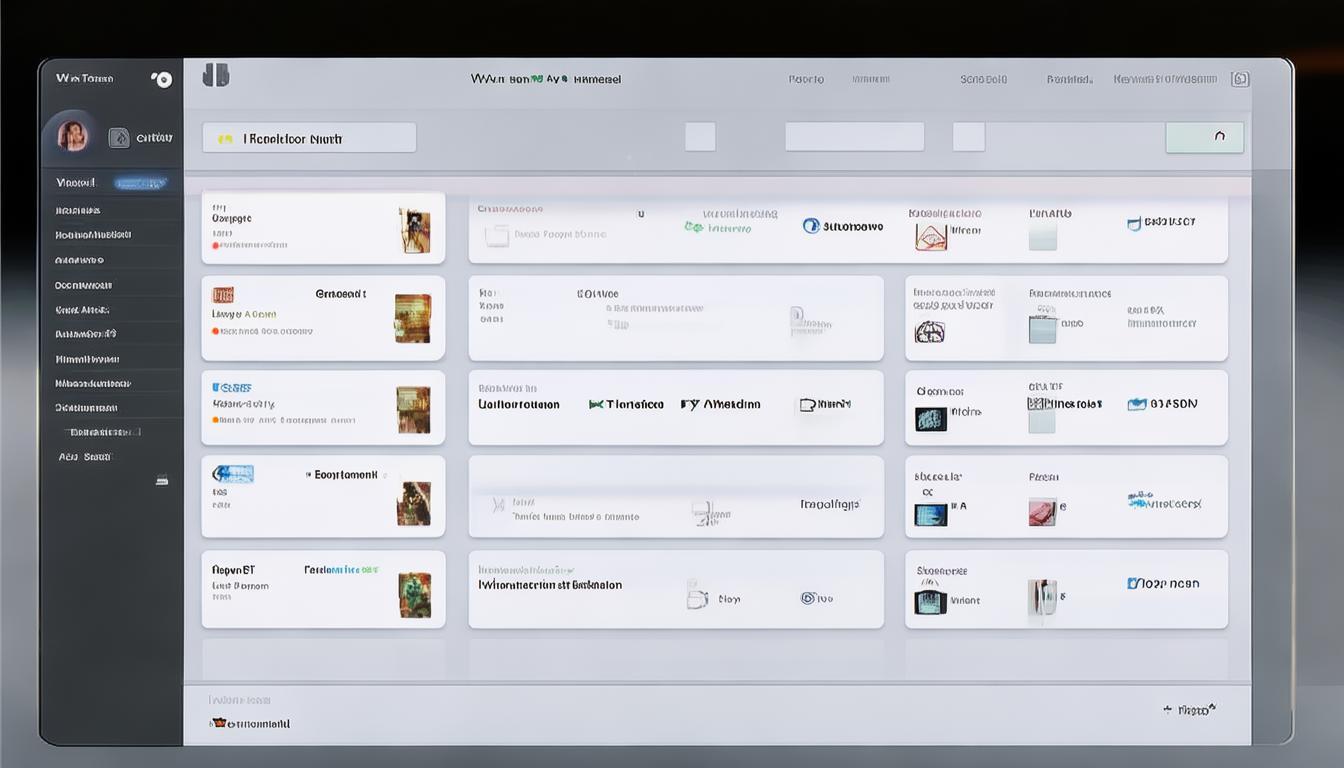The width and height of the screenshot is (1344, 768).
Task: Click the orange tag icon in the second left card
Action: [223, 295]
